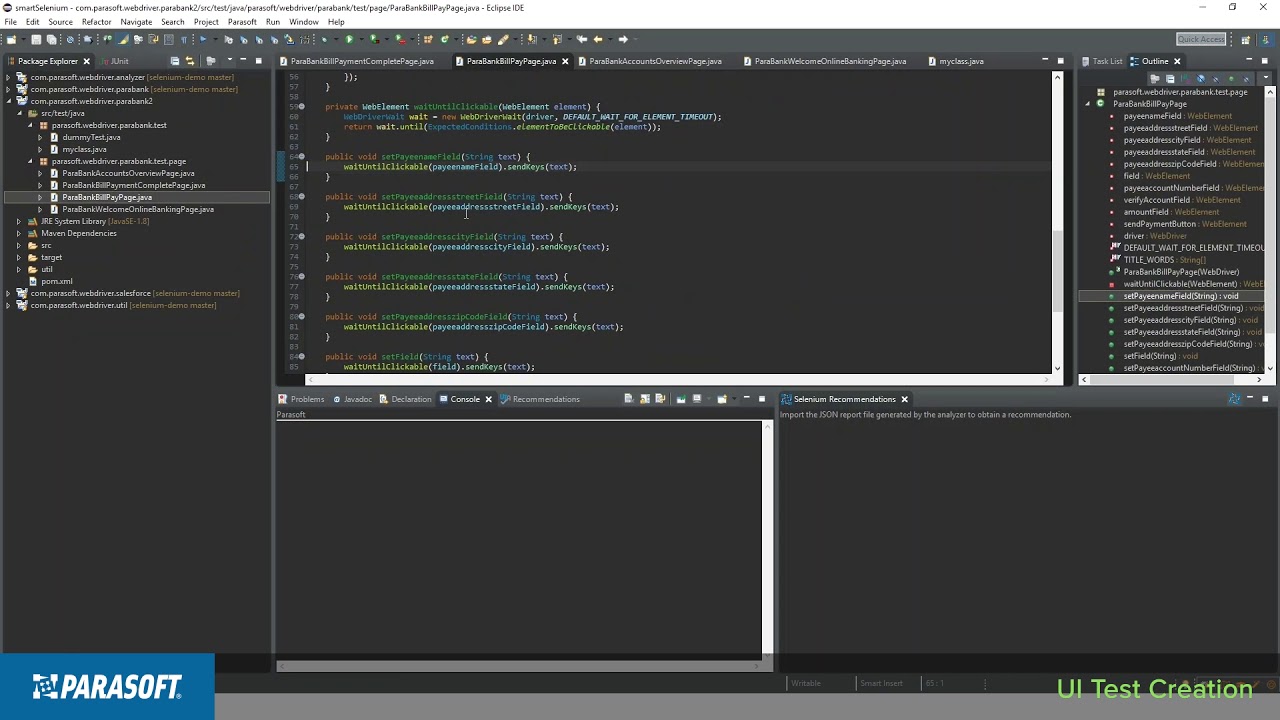Collapse ParaBankBillPayPage class in Outline
The image size is (1280, 720).
pos(1089,104)
